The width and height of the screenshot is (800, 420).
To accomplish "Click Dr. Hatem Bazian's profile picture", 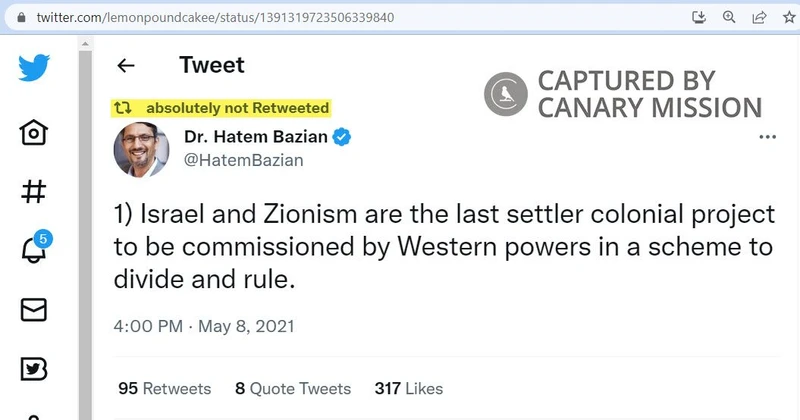I will tap(141, 149).
